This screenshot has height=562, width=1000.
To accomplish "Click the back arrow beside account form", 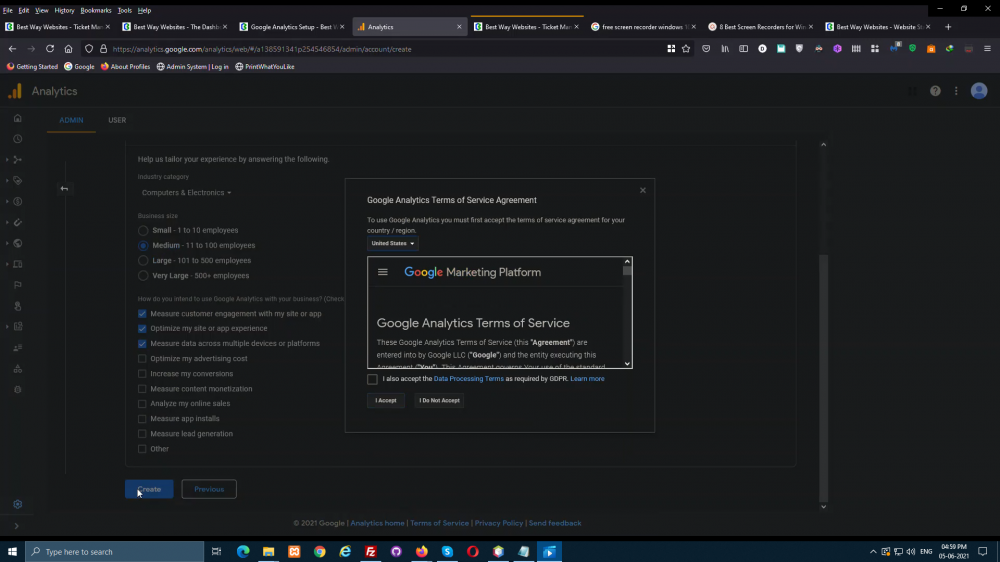I will pyautogui.click(x=64, y=188).
